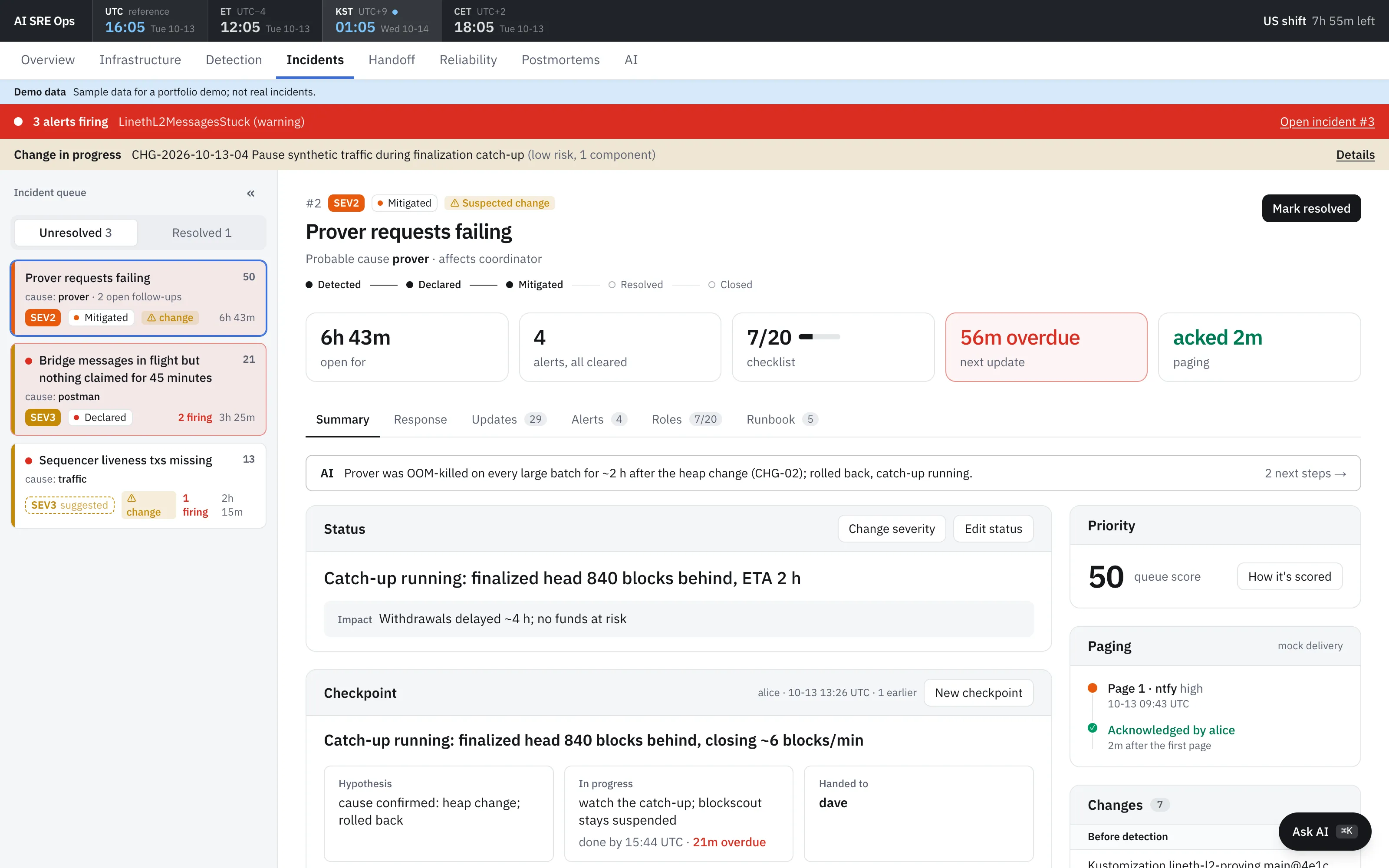
Task: Click the Resolved stage in status timeline
Action: [635, 285]
